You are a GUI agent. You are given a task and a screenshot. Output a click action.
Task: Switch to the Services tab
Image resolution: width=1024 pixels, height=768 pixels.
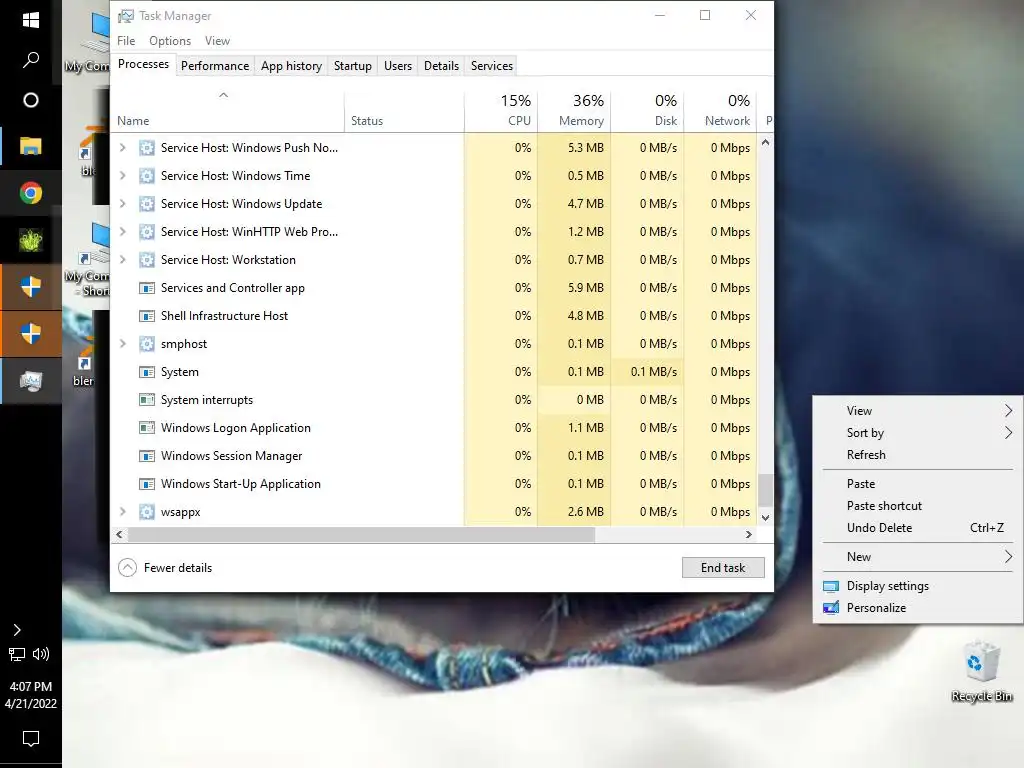492,66
